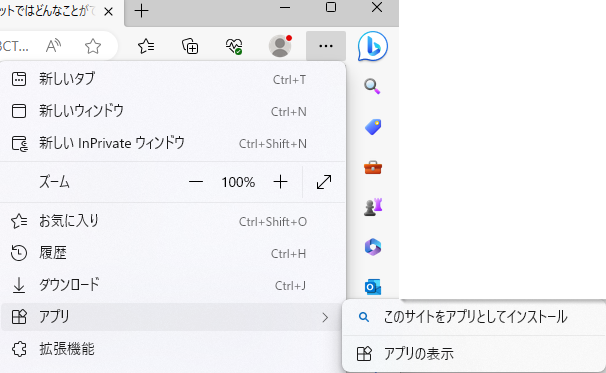Open the Favorites list toolbar icon
Image resolution: width=606 pixels, height=373 pixels.
[x=146, y=46]
